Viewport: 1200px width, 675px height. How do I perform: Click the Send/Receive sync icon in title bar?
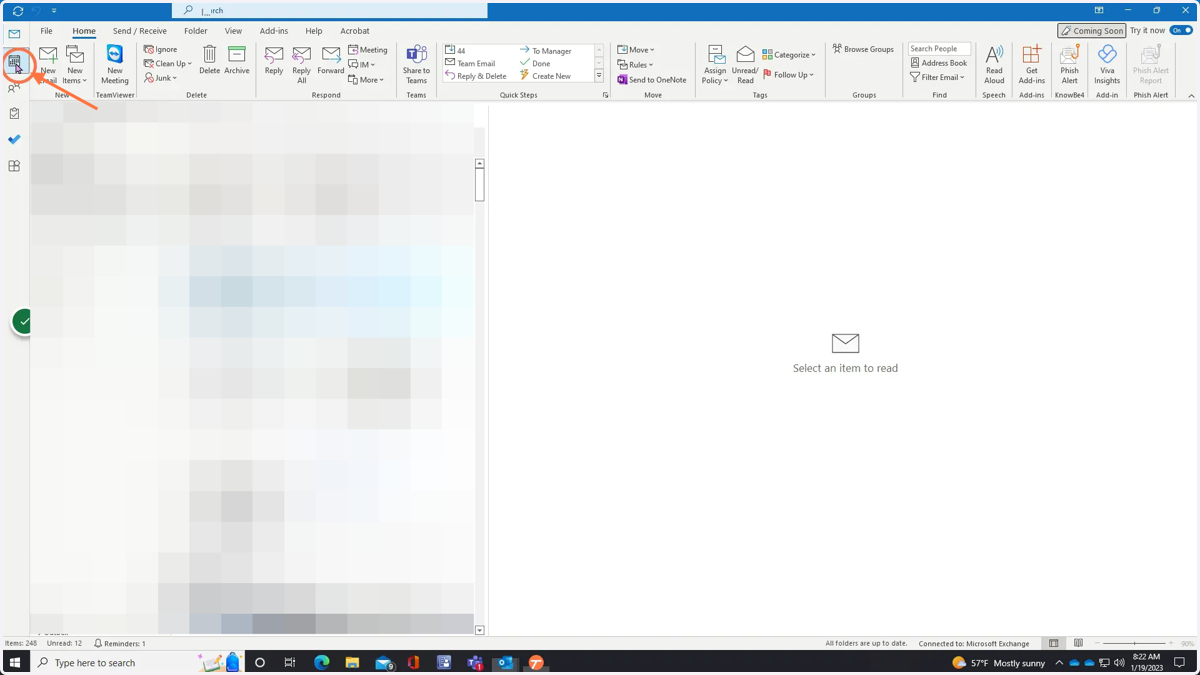18,11
